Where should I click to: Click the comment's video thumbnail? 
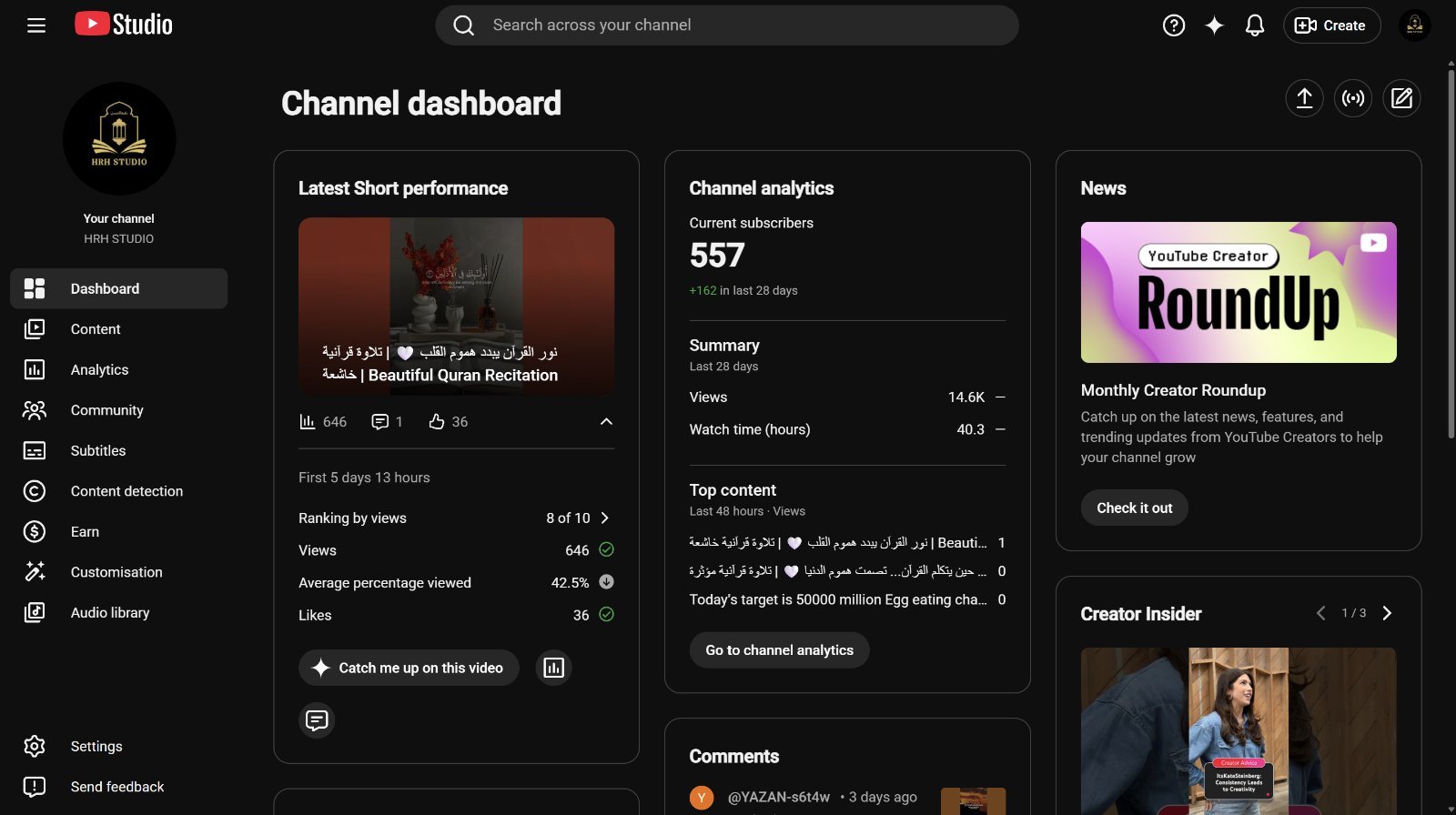pyautogui.click(x=973, y=801)
